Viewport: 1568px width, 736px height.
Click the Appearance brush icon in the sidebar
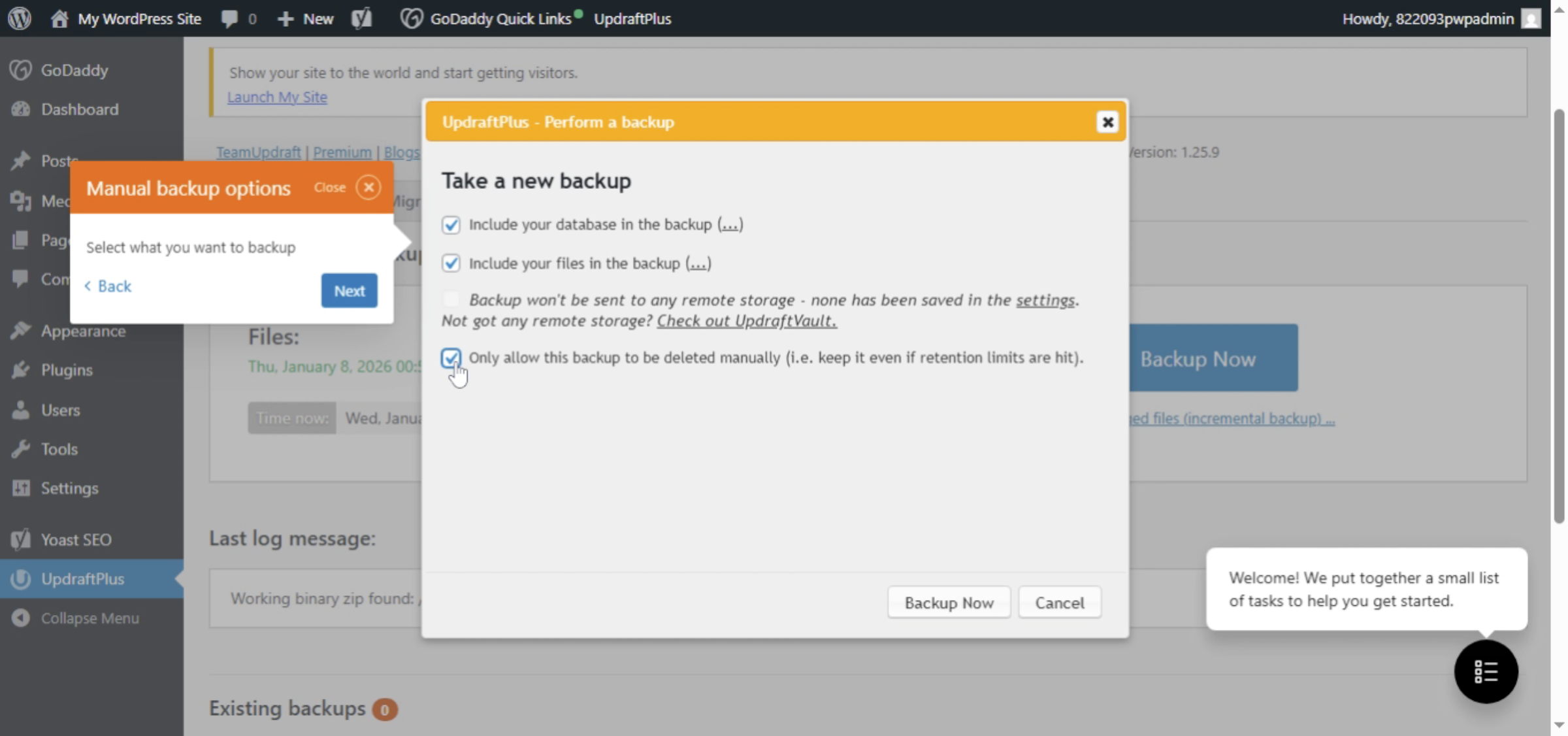tap(21, 331)
